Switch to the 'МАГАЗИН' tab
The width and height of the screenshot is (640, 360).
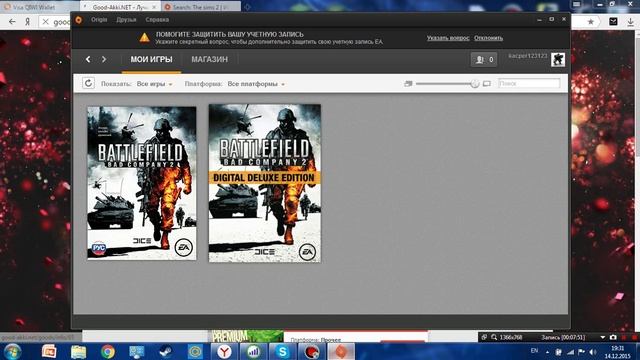click(209, 60)
